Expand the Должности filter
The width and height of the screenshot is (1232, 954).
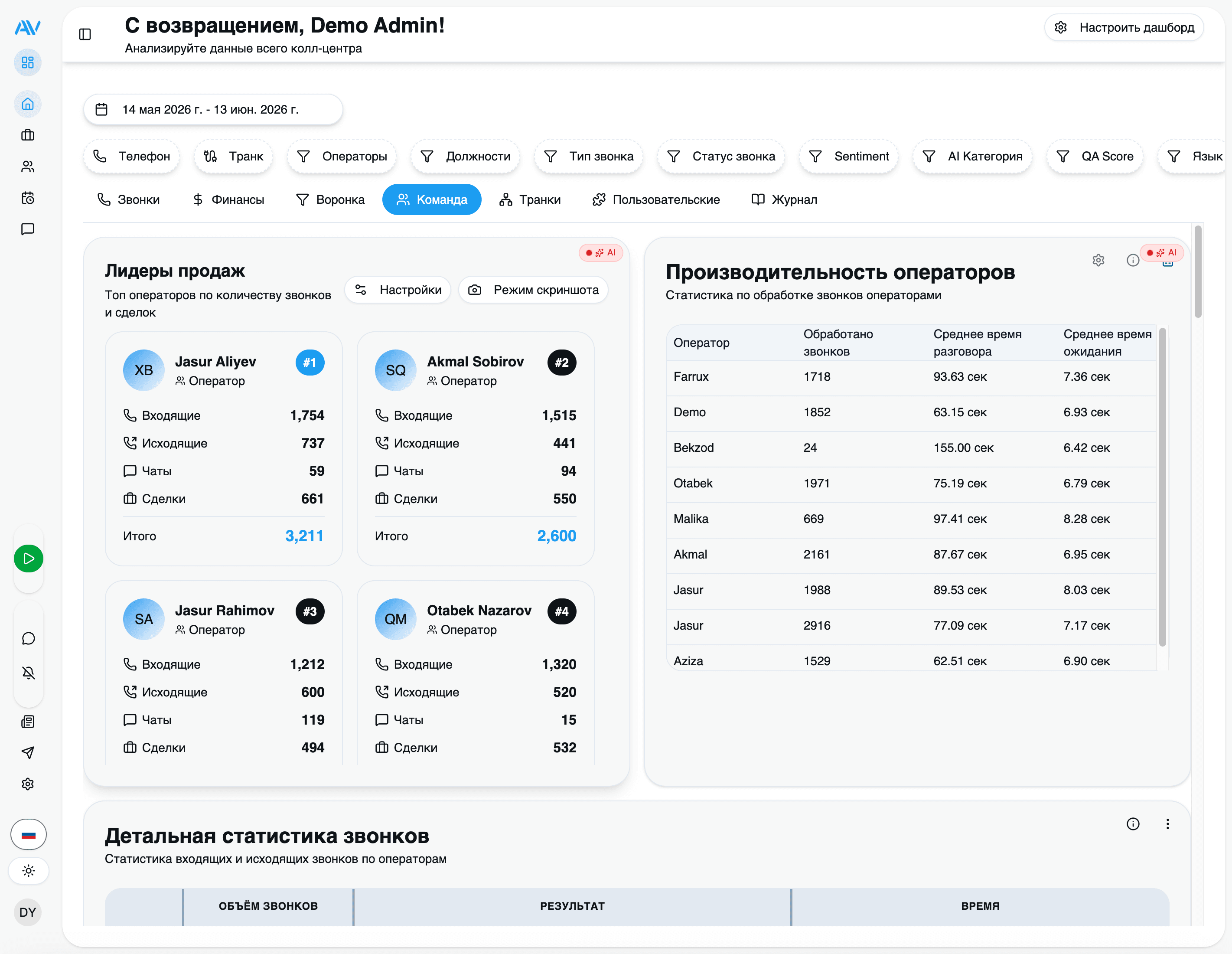[x=466, y=156]
